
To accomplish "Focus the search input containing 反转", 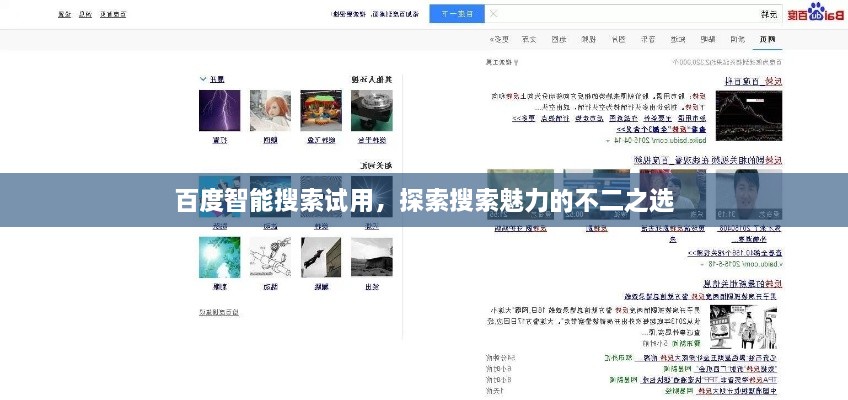I will click(633, 14).
